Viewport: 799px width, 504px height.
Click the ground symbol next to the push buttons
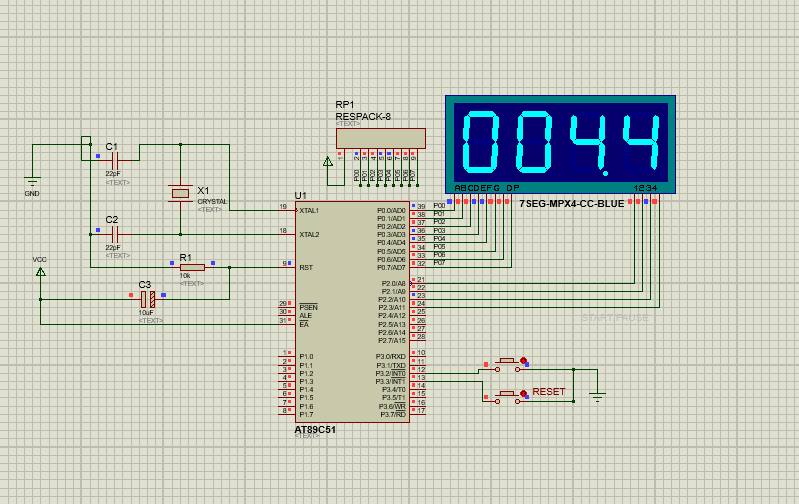(x=597, y=396)
